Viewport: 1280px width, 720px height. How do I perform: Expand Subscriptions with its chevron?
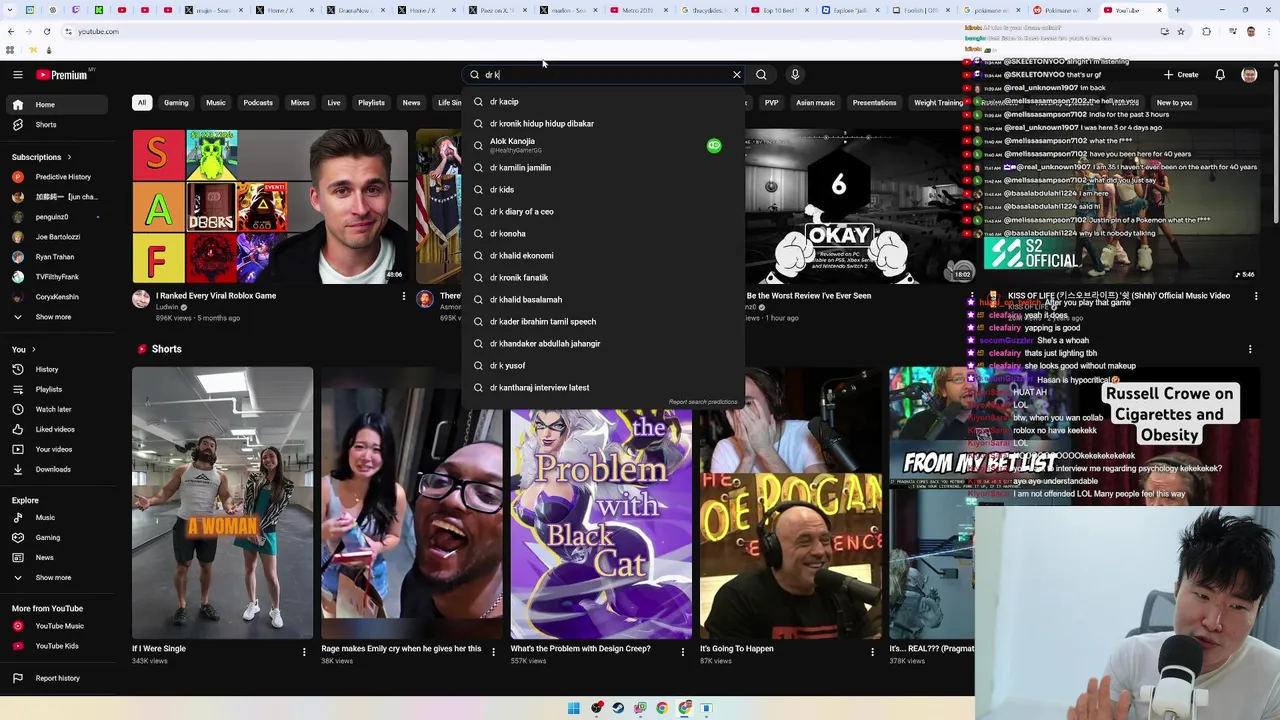click(69, 157)
